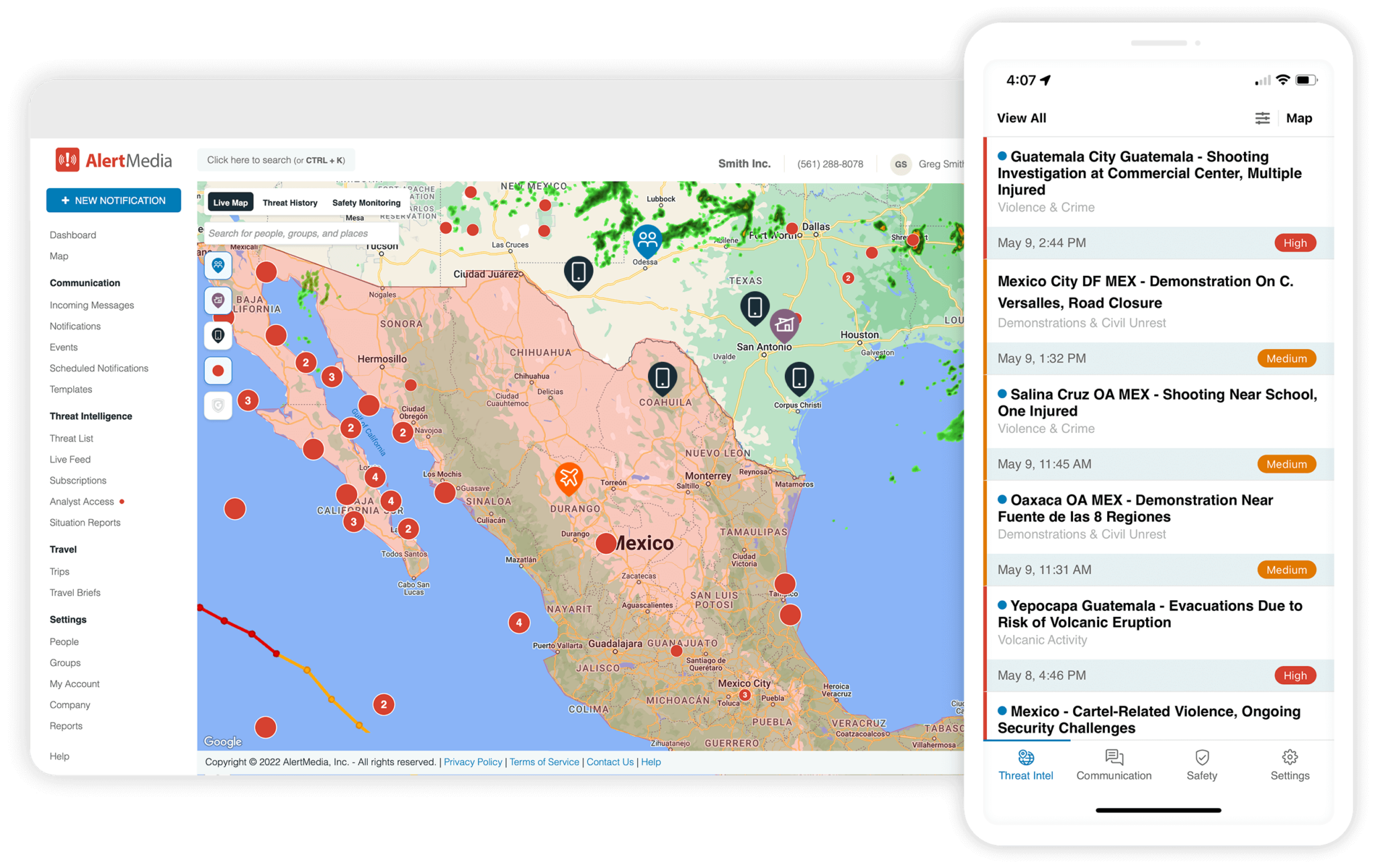The height and width of the screenshot is (868, 1375).
Task: Open the filter sliders icon on the phone
Action: [1262, 118]
